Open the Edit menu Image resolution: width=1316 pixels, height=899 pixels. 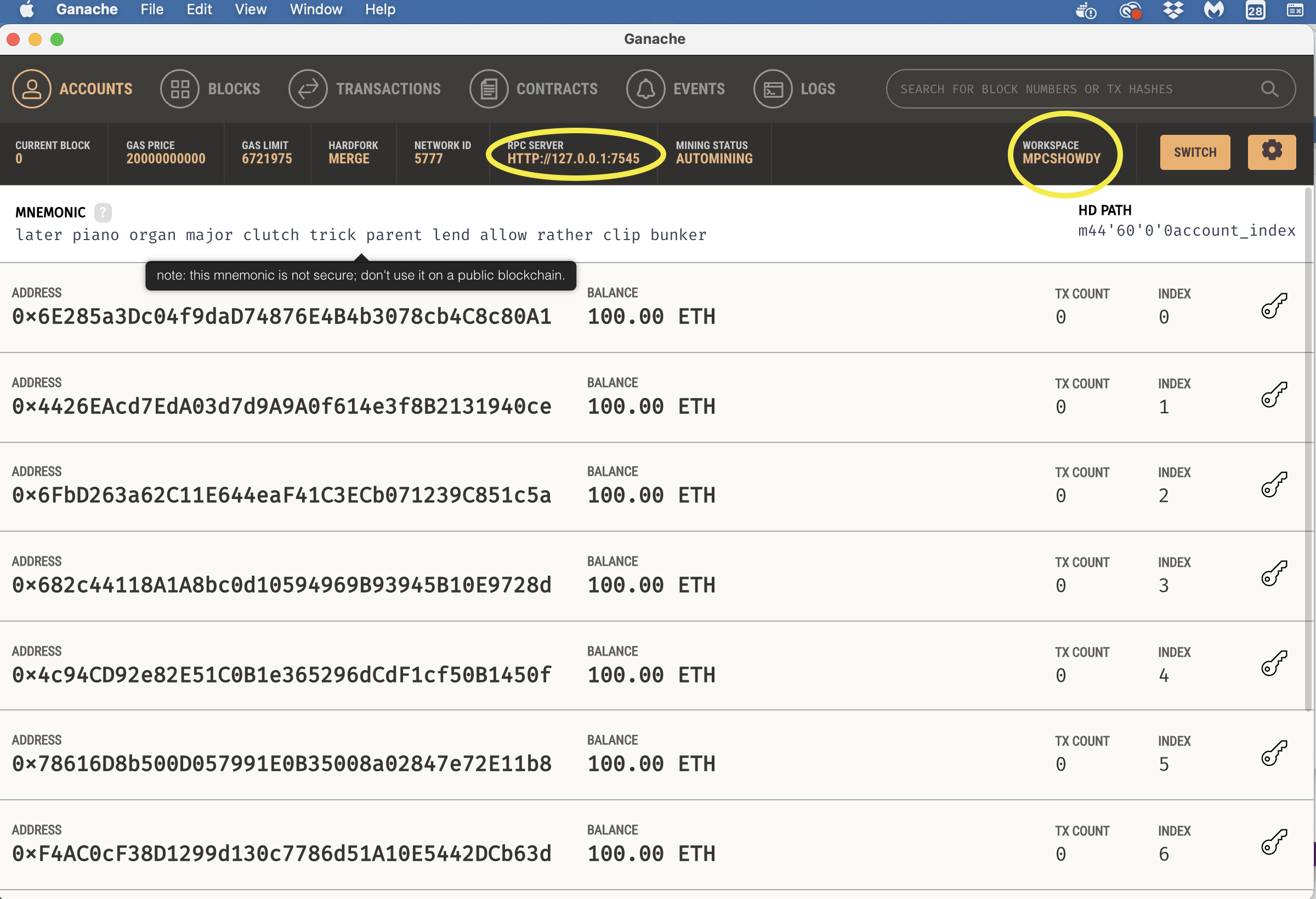click(x=198, y=10)
